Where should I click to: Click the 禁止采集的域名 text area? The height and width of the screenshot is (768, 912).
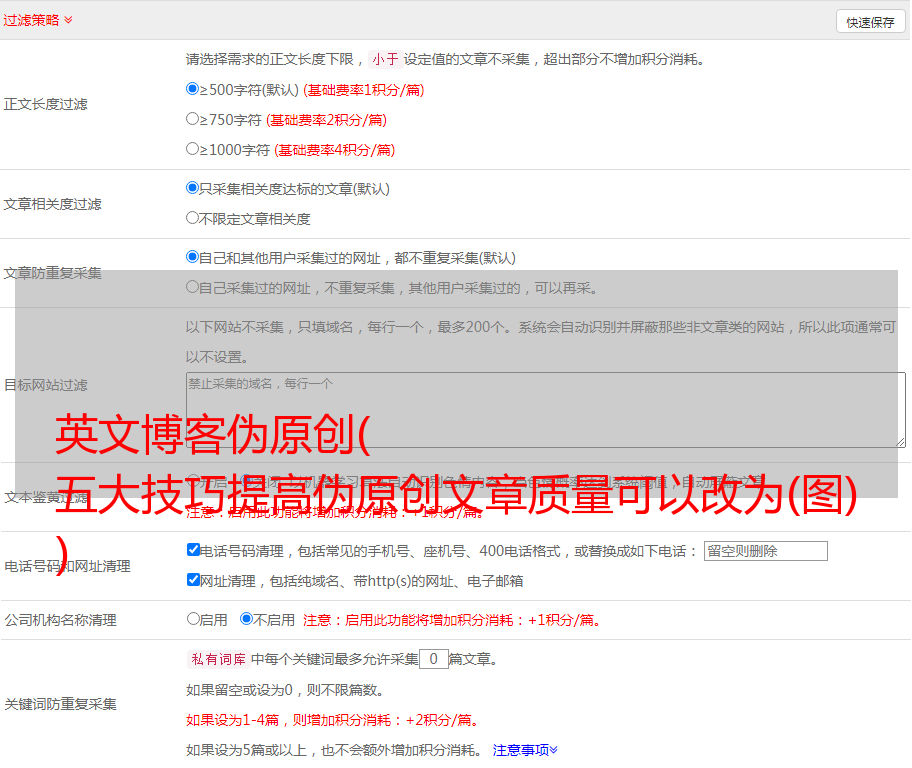click(545, 409)
